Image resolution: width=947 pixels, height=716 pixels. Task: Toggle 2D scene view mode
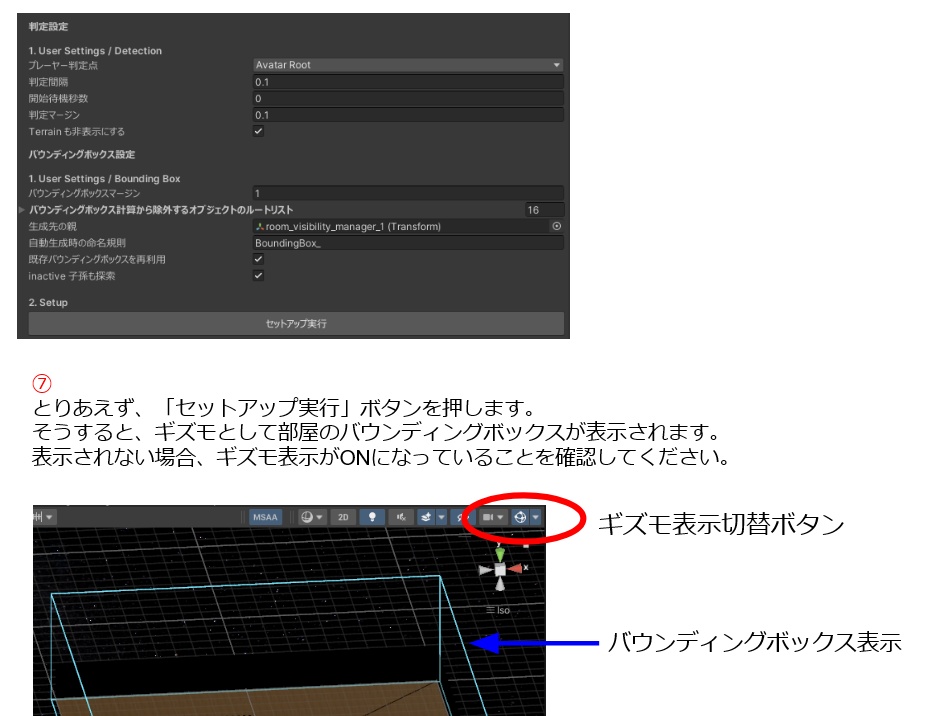point(342,517)
